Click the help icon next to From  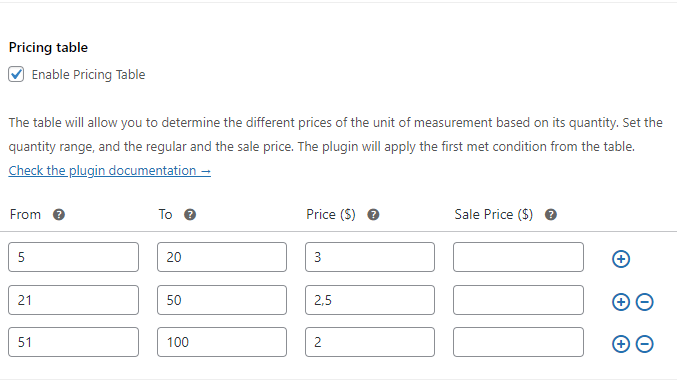[x=59, y=215]
